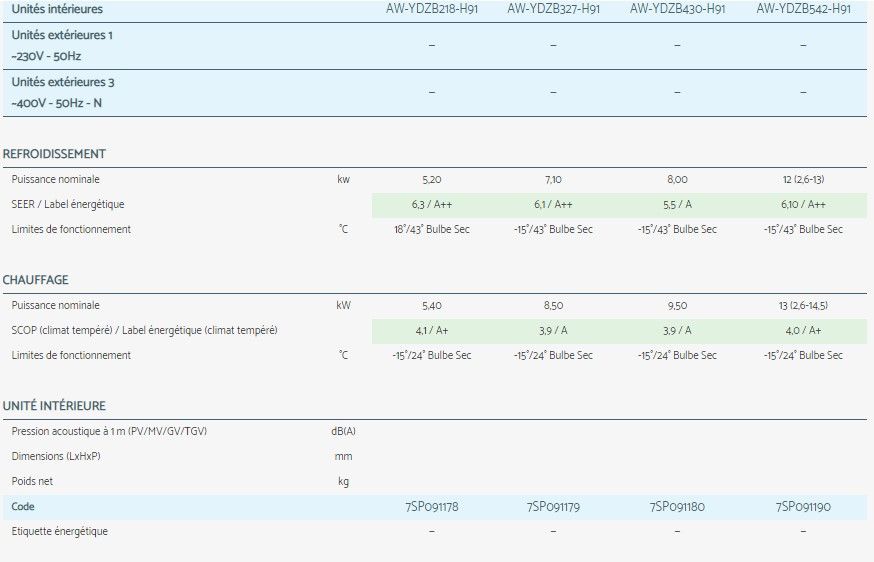
Task: Open product code 7SP091178
Action: pyautogui.click(x=431, y=507)
